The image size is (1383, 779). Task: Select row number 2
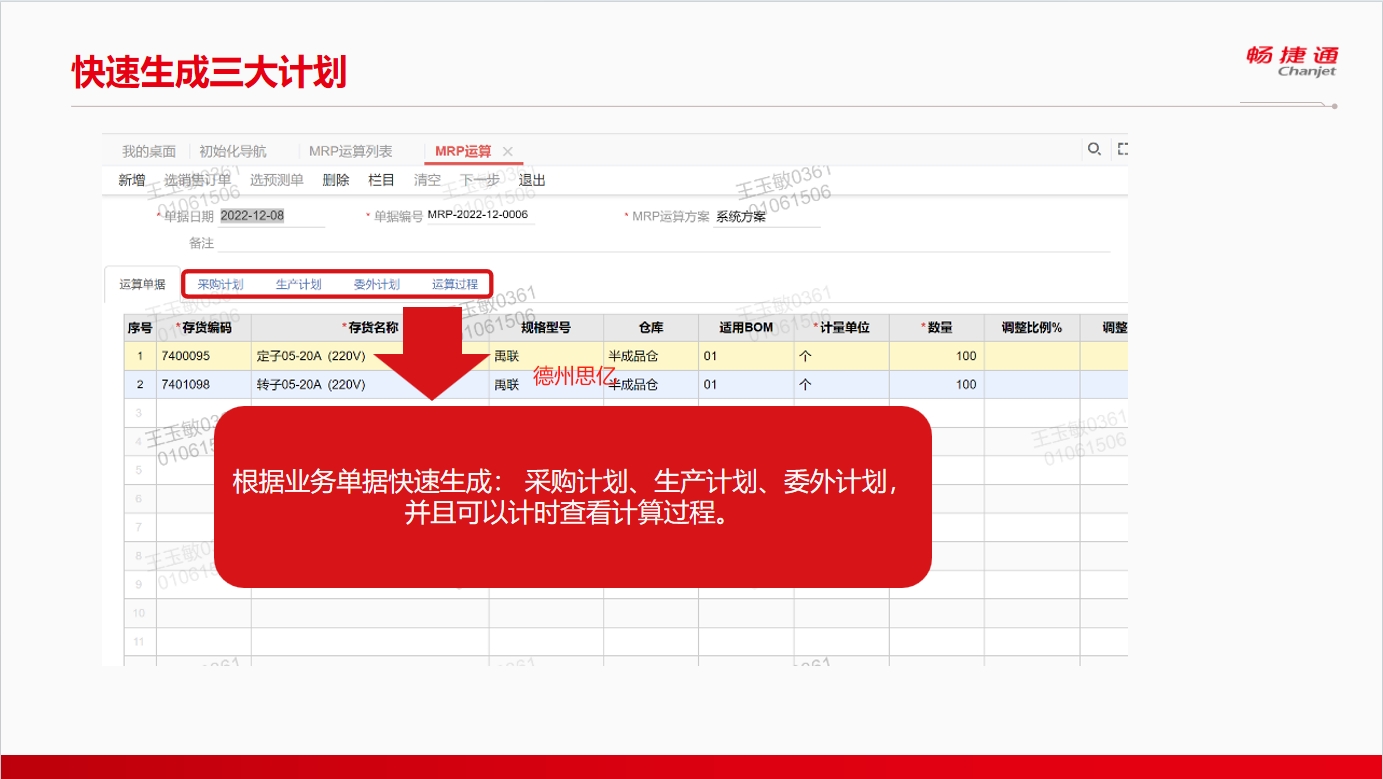click(140, 384)
